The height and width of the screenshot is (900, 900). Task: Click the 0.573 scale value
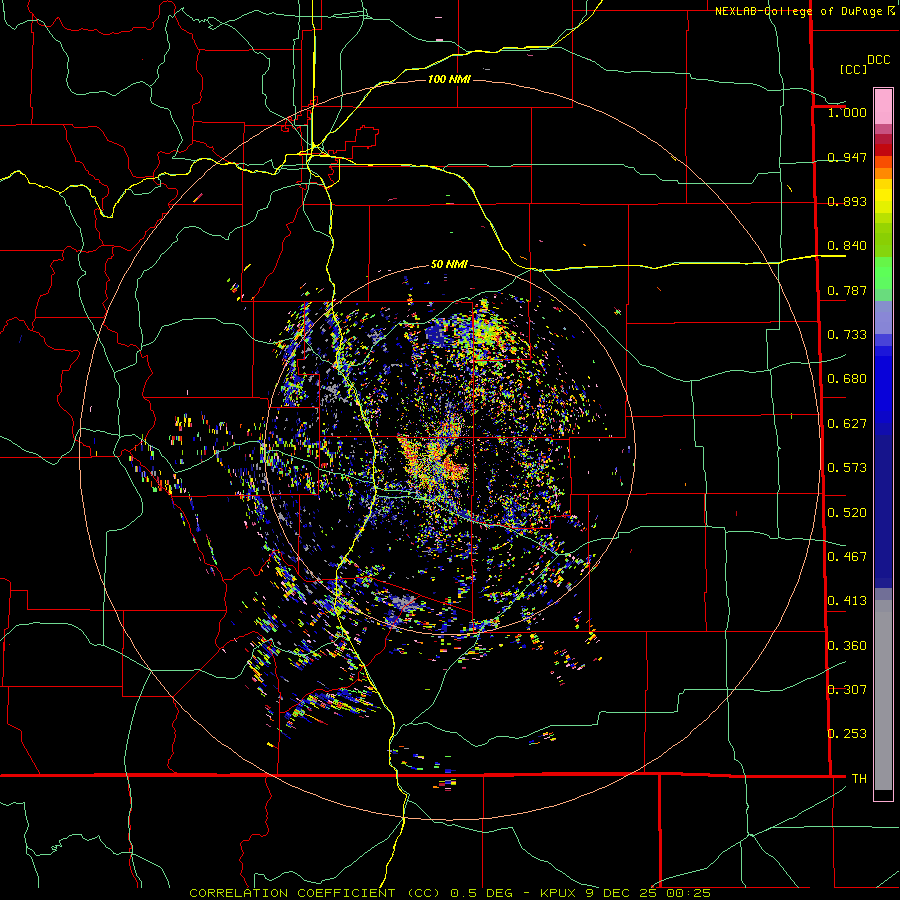coord(847,468)
